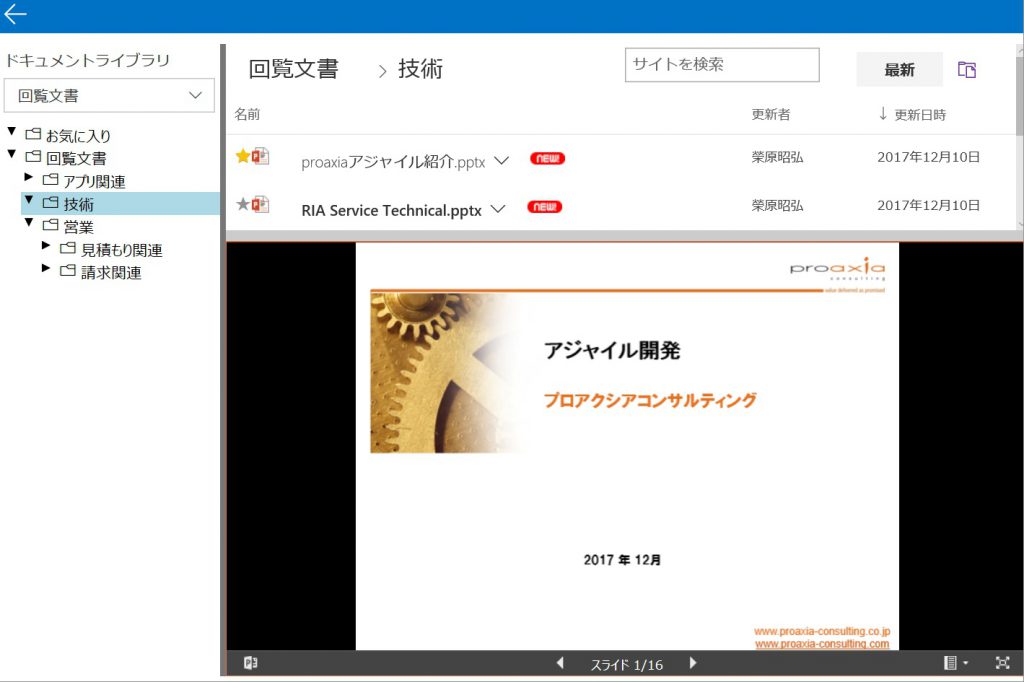Collapse the 技術 folder node

[29, 200]
